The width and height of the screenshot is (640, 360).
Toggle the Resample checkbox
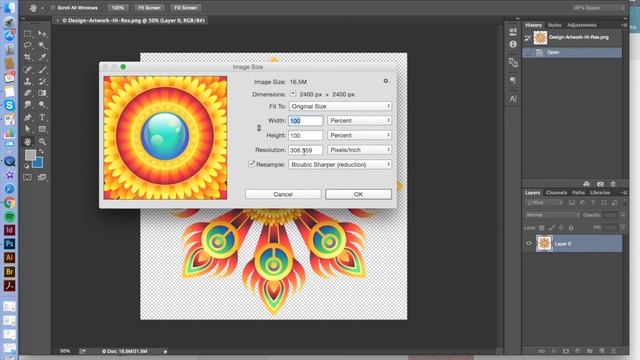click(251, 164)
